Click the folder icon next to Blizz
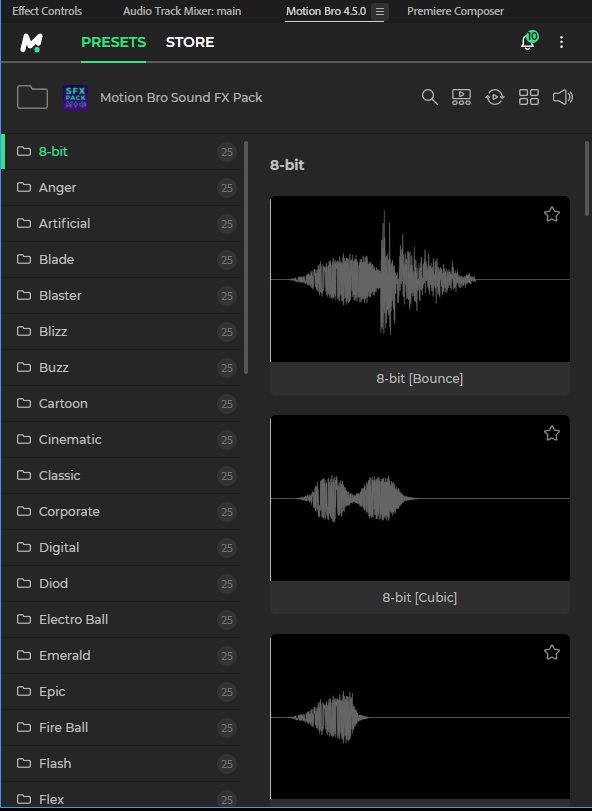Screen dimensions: 592x811 [24, 331]
